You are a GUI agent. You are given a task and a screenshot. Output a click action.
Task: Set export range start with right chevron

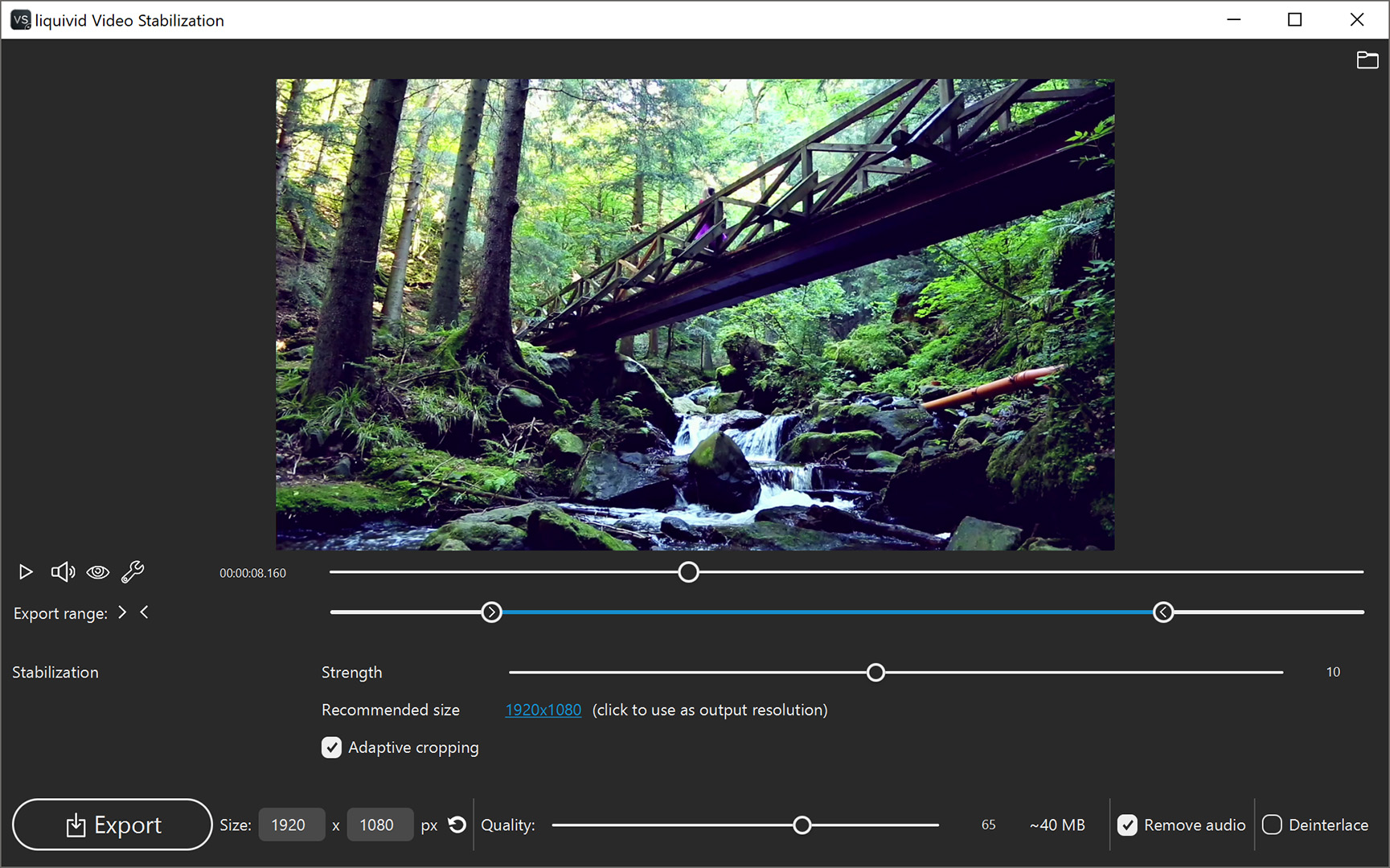[121, 612]
